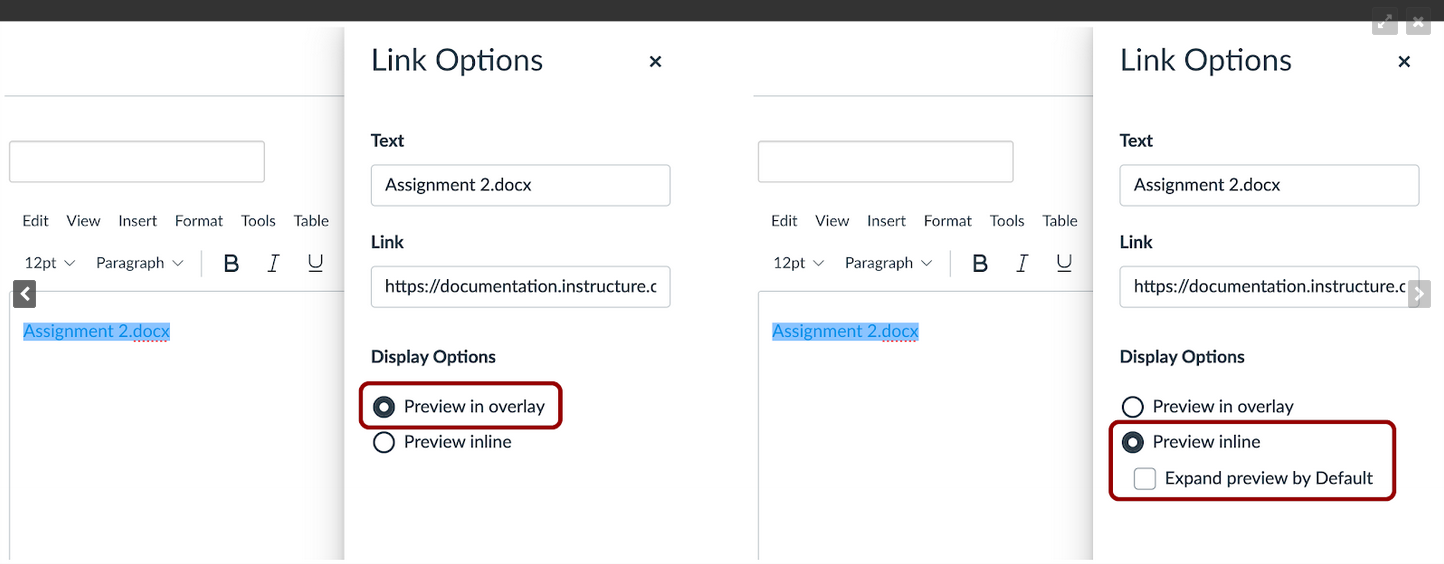The image size is (1444, 564).
Task: Click the empty title field above the left editor
Action: pyautogui.click(x=137, y=162)
